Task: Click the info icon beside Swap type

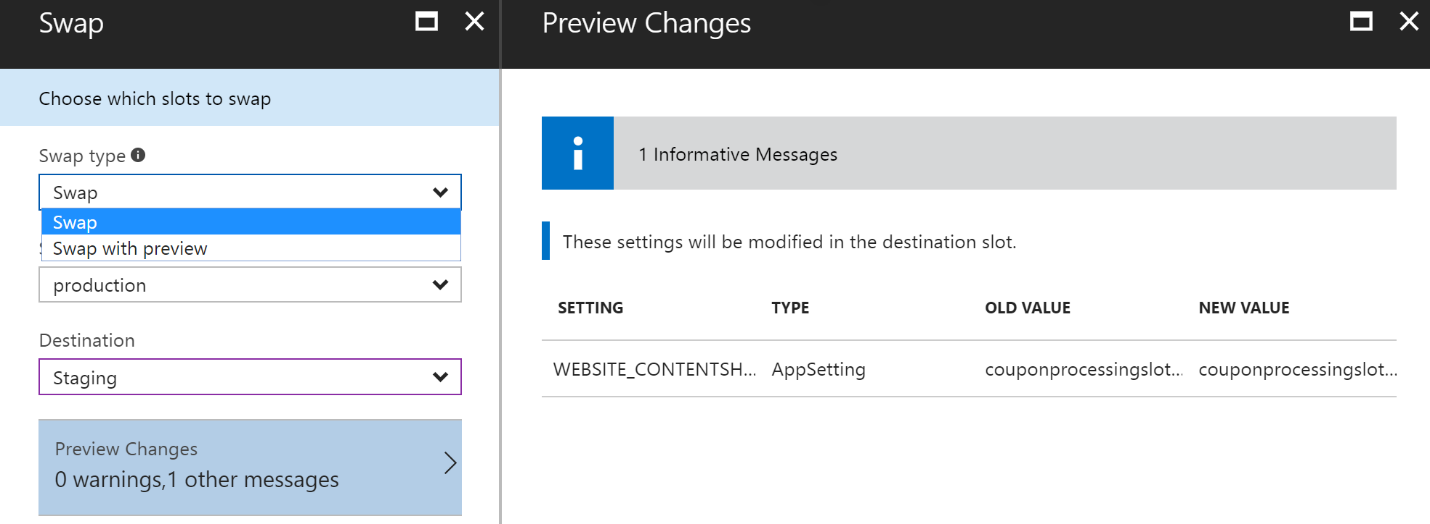Action: (138, 156)
